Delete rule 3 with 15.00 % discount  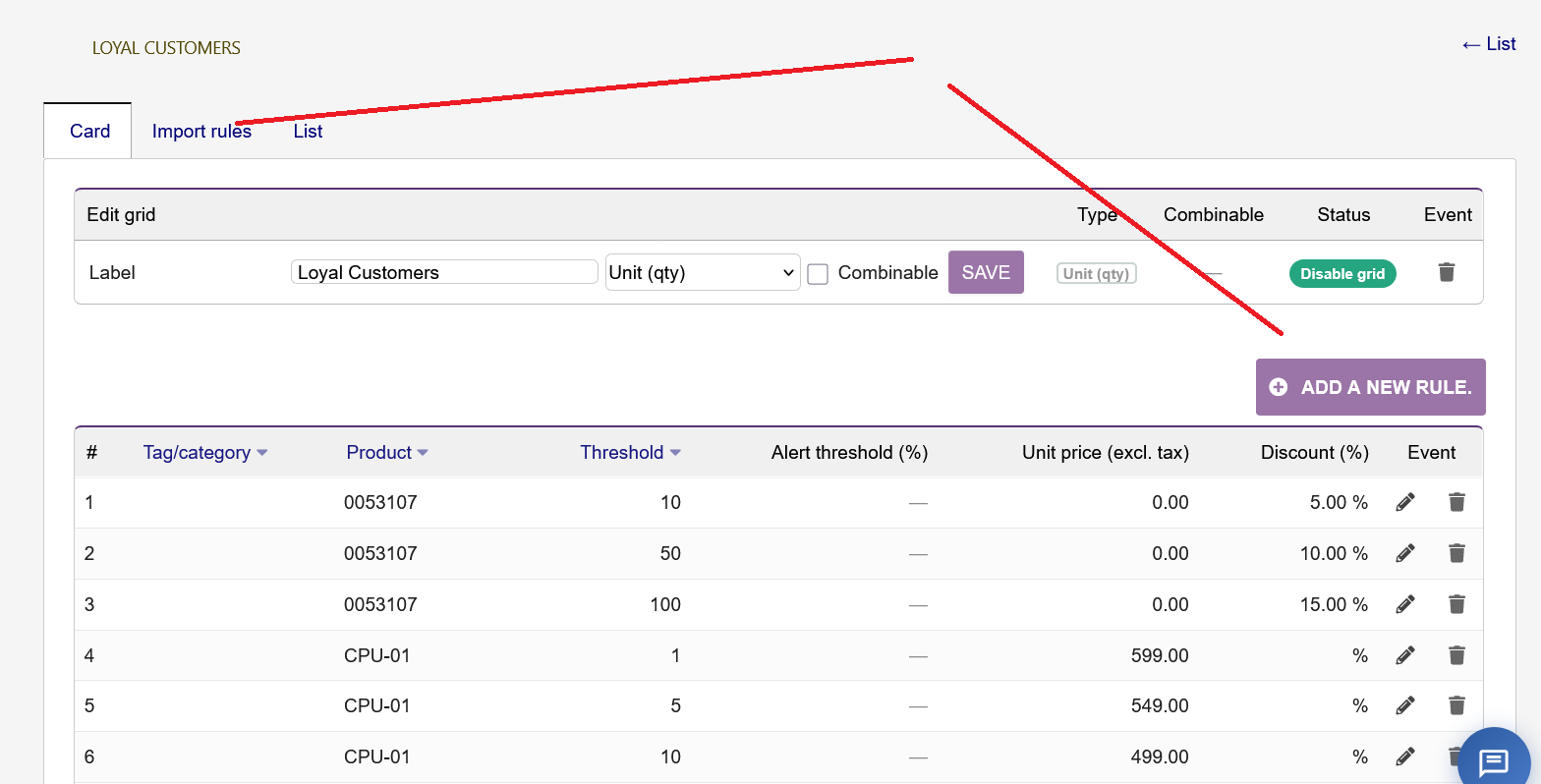(1456, 604)
